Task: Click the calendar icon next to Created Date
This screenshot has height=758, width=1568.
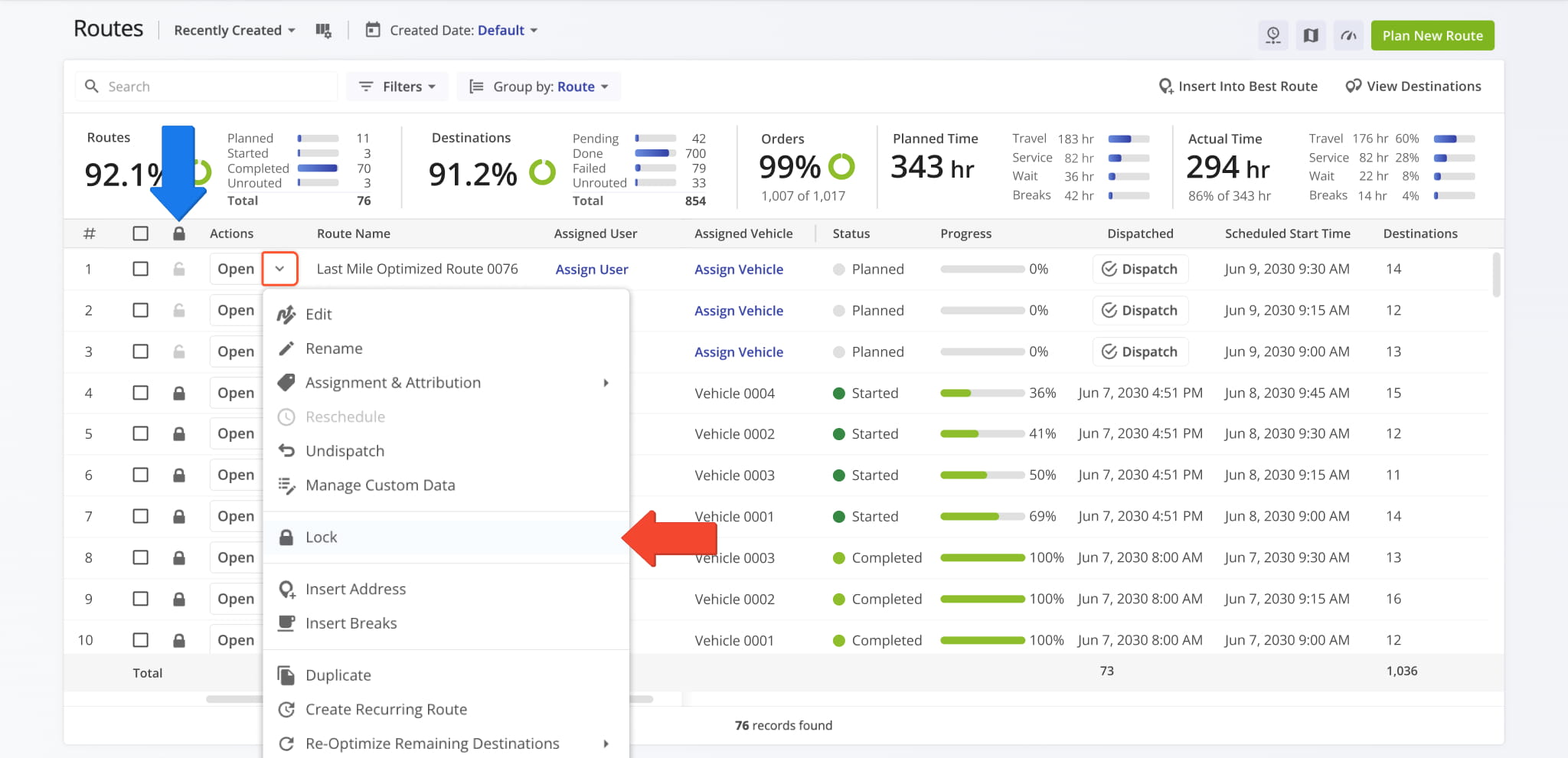Action: coord(373,30)
